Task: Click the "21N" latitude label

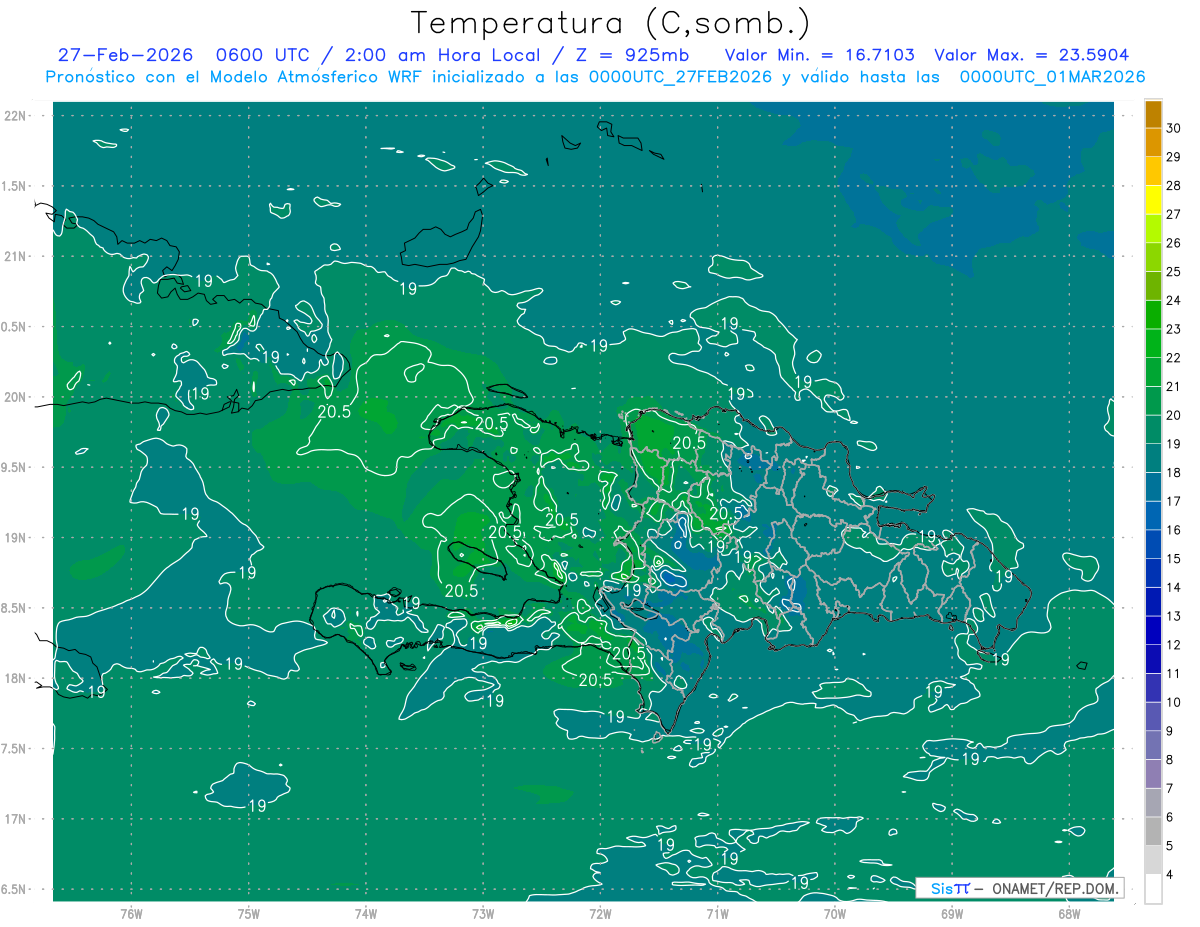Action: pyautogui.click(x=16, y=256)
